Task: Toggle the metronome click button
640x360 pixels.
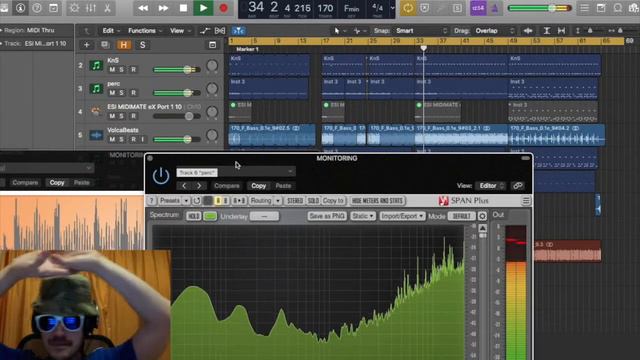Action: [x=495, y=8]
